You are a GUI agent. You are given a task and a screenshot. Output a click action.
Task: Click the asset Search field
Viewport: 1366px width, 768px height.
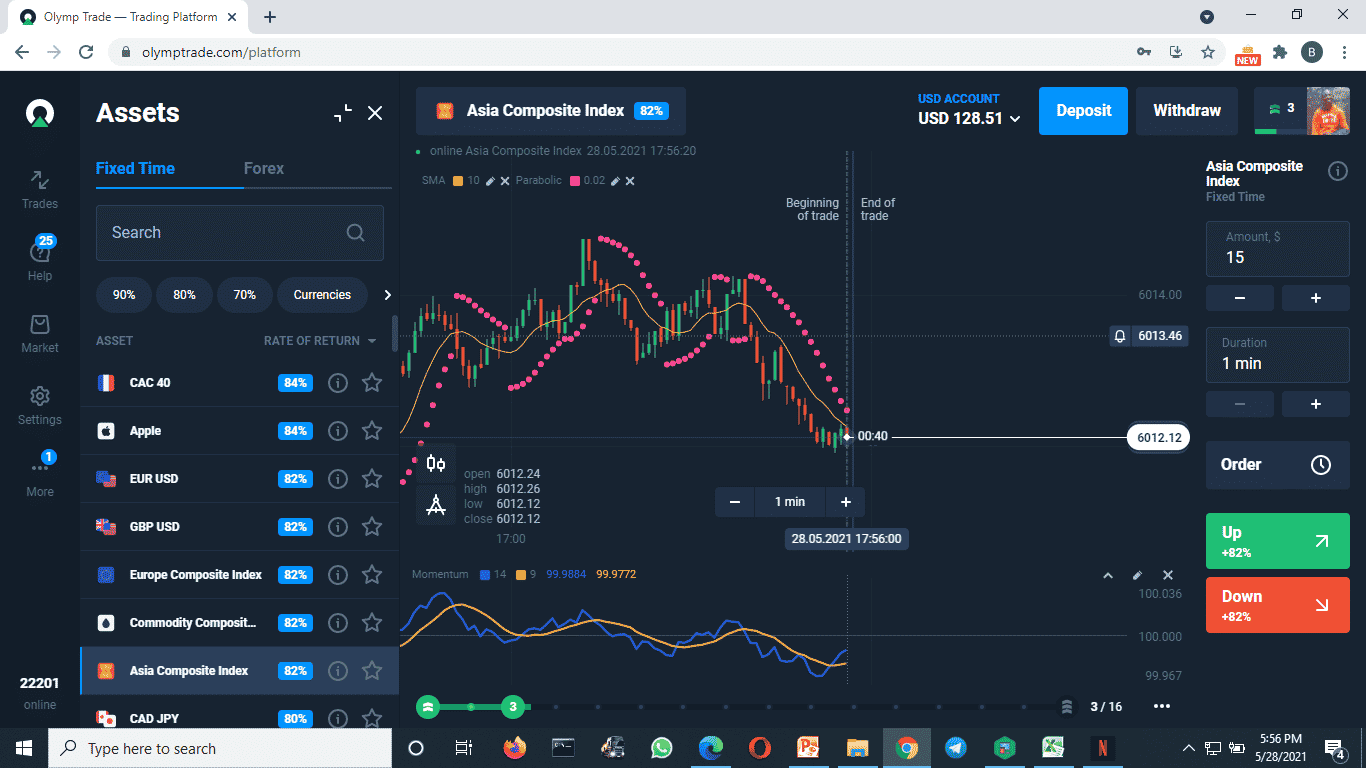coord(240,233)
